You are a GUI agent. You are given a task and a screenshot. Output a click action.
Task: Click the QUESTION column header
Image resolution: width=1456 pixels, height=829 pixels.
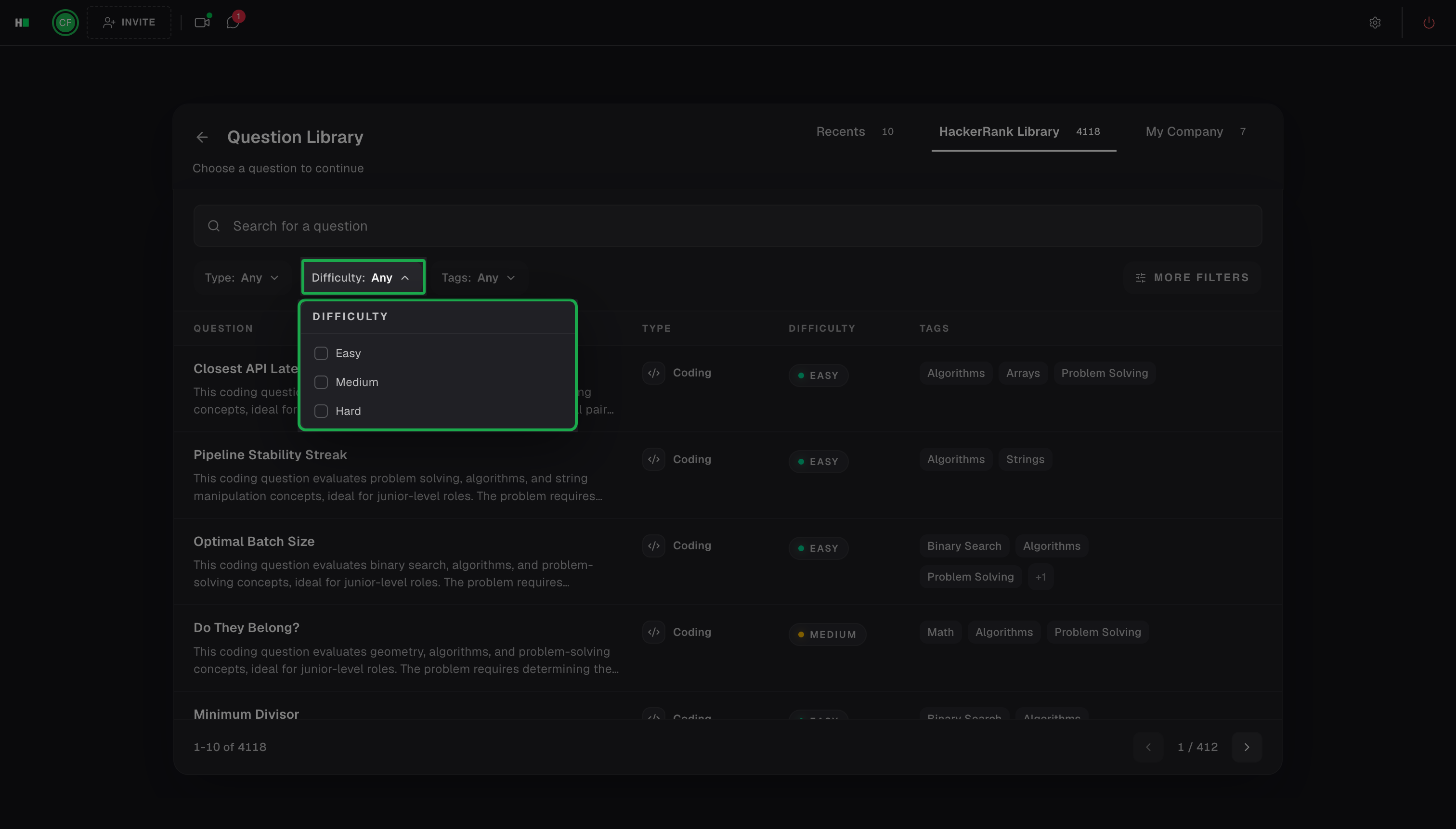(x=223, y=328)
